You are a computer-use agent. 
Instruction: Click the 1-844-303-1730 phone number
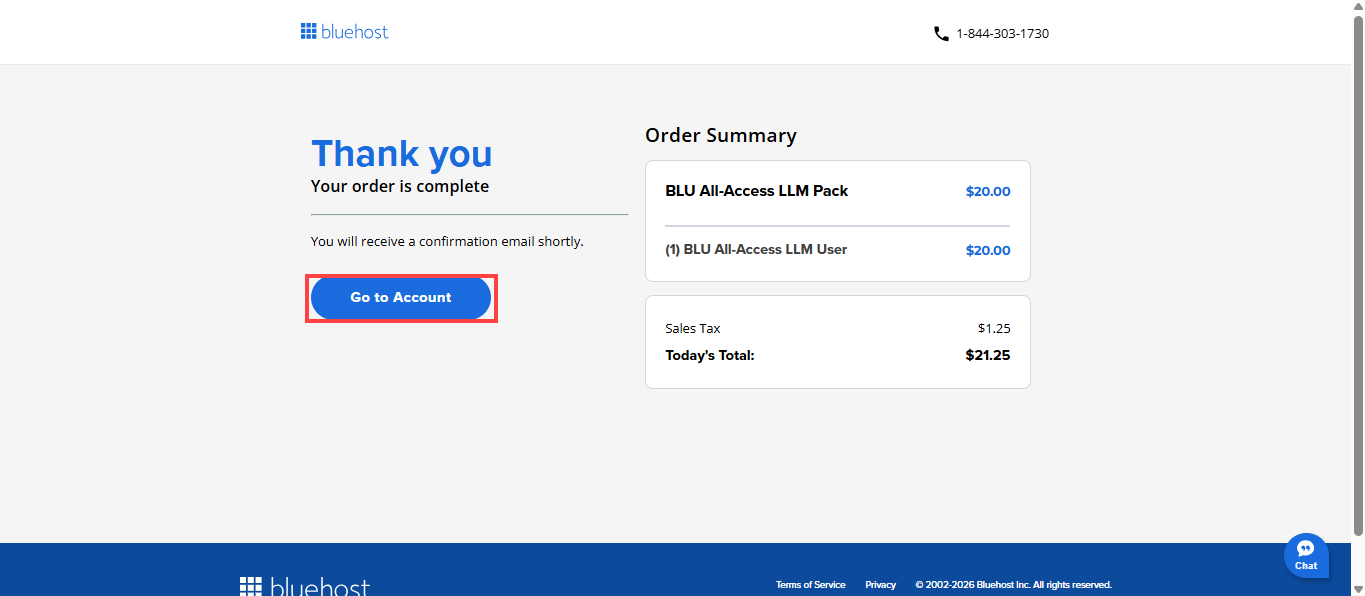click(x=1002, y=34)
